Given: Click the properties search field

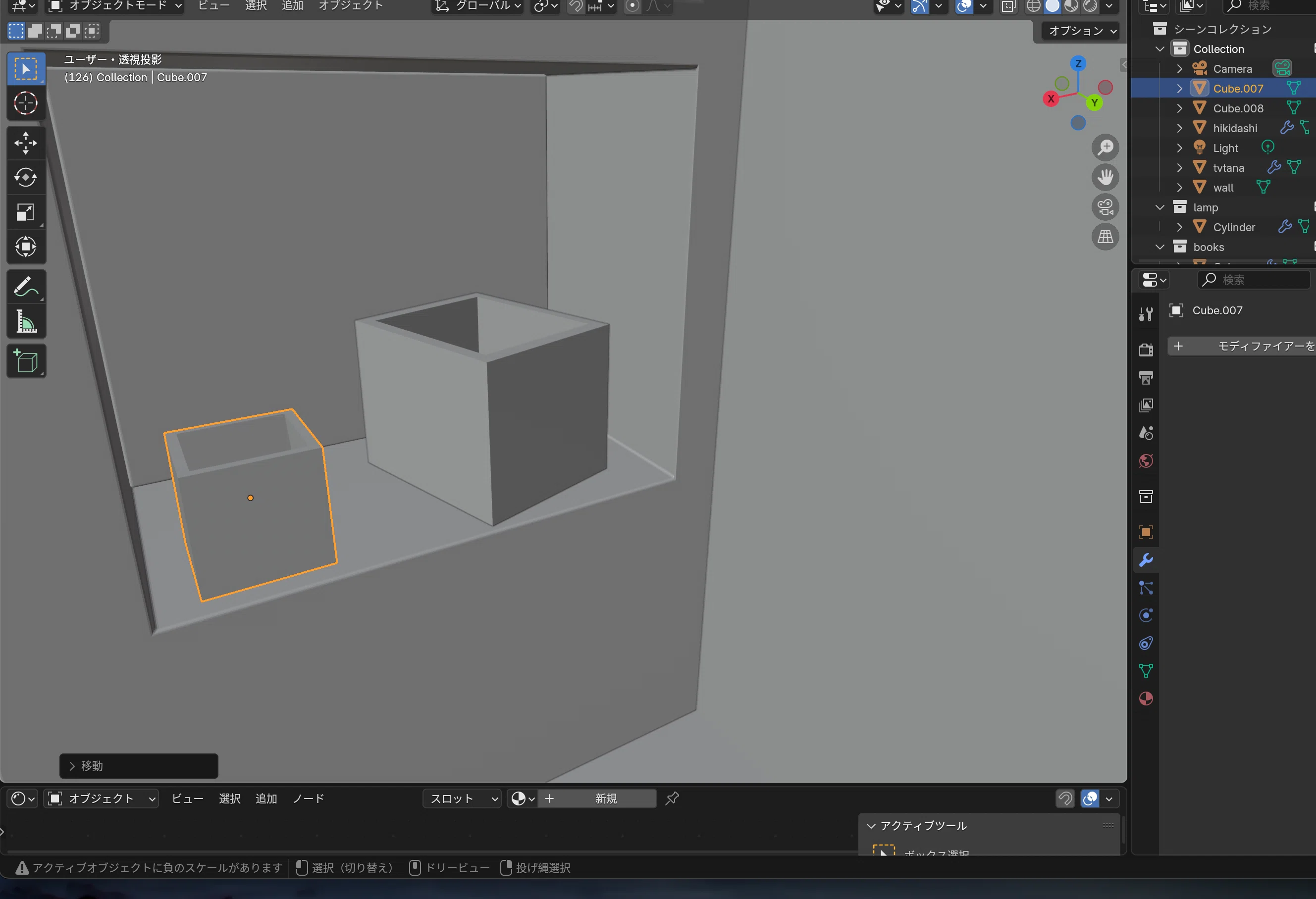Looking at the screenshot, I should pos(1254,280).
